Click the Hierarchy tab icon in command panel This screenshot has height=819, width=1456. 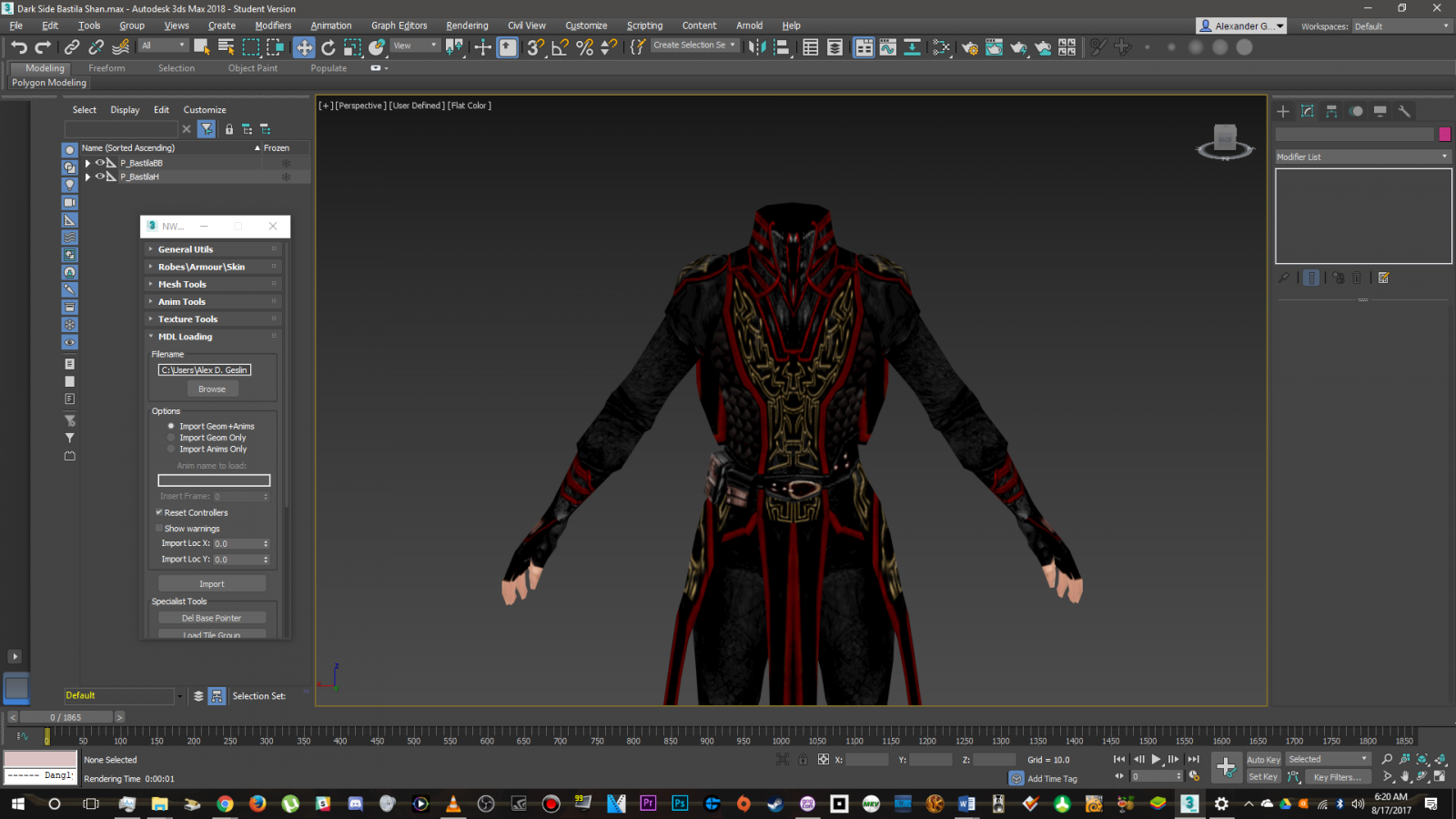click(x=1331, y=111)
